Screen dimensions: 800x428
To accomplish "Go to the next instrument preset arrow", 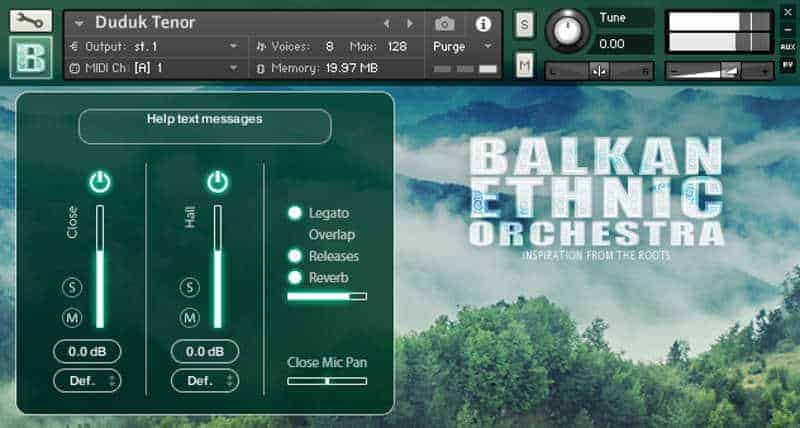I will [x=410, y=23].
